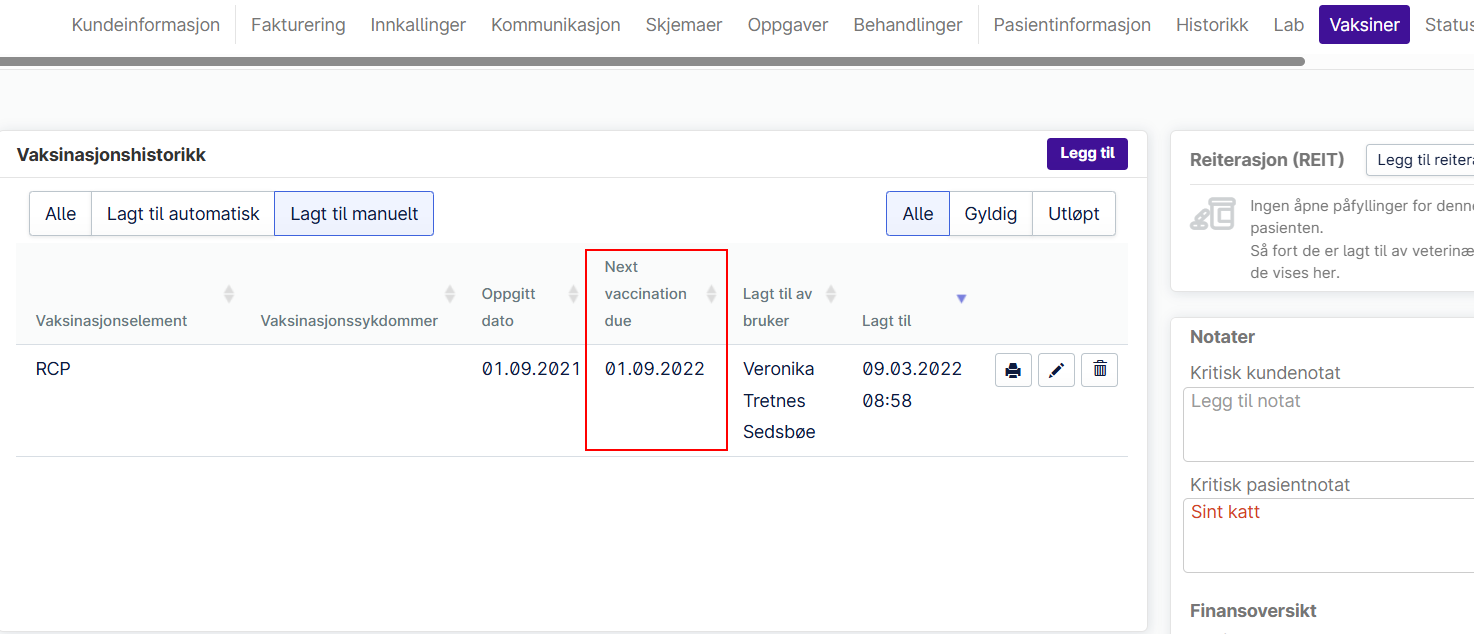The image size is (1474, 634).
Task: Click the Reiterasjon (REIT) heading
Action: pyautogui.click(x=1267, y=160)
